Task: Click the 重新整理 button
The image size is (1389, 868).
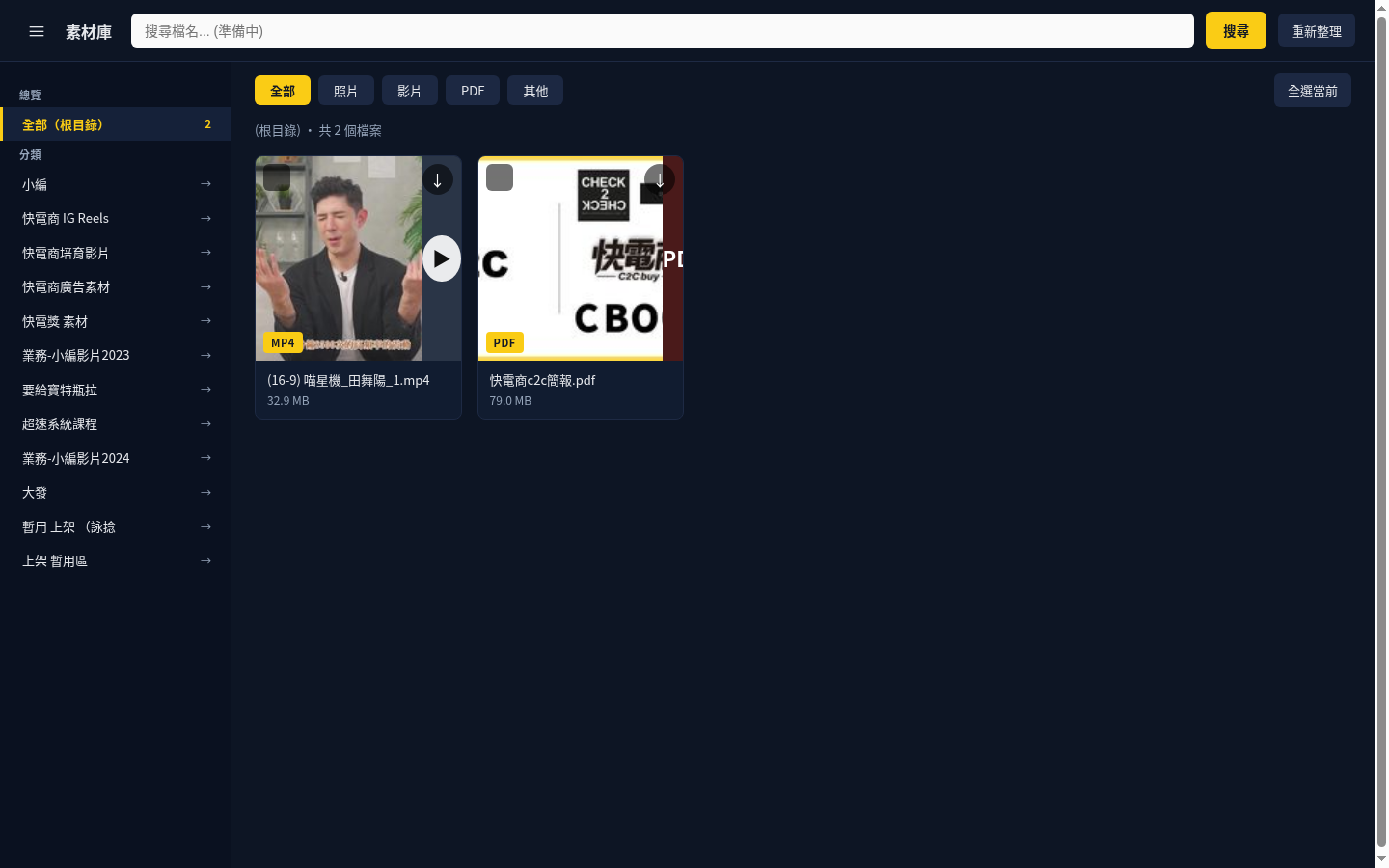Action: (x=1317, y=31)
